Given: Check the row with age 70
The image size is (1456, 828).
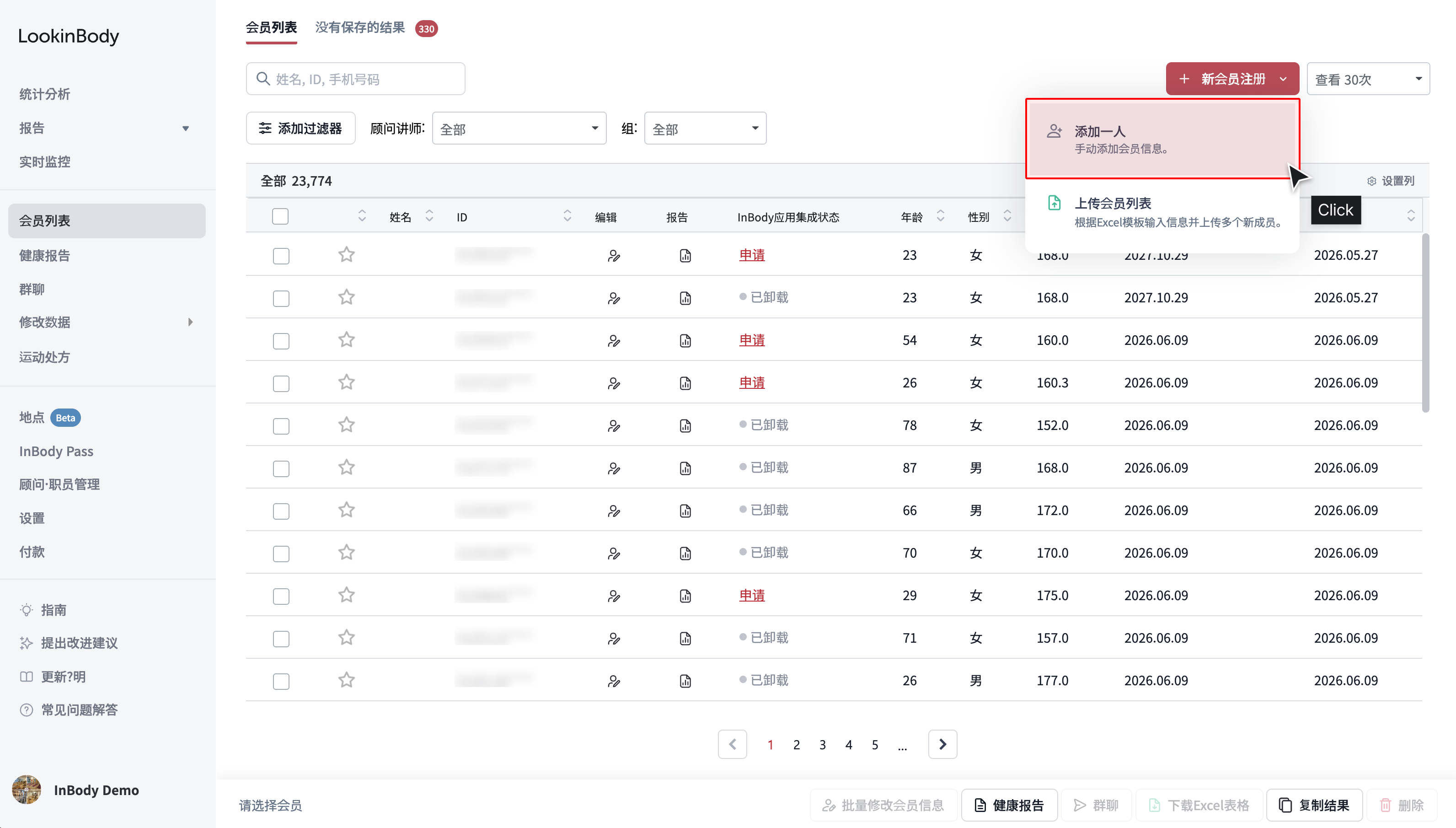Looking at the screenshot, I should point(281,554).
